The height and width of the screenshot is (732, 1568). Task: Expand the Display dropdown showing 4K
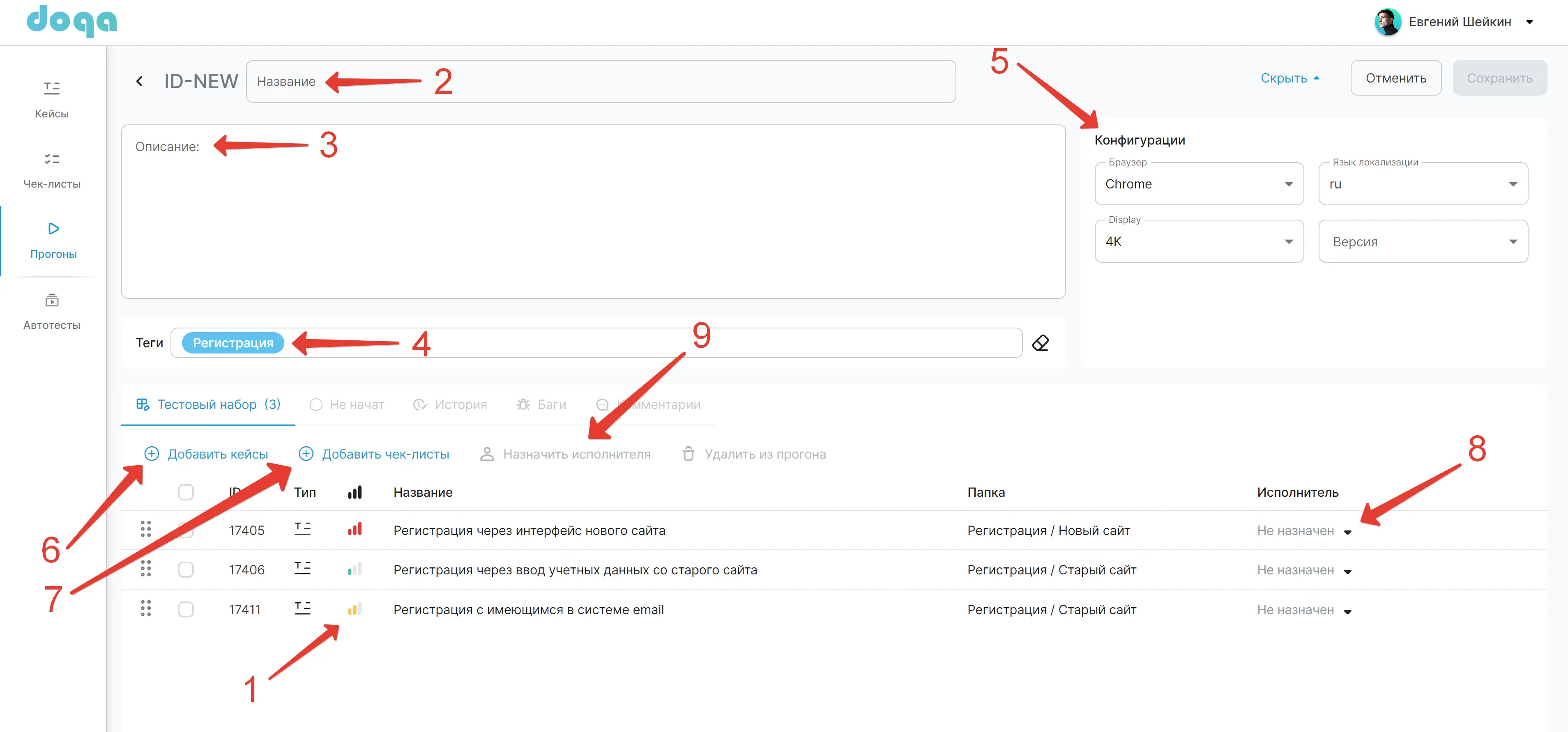pos(1199,241)
